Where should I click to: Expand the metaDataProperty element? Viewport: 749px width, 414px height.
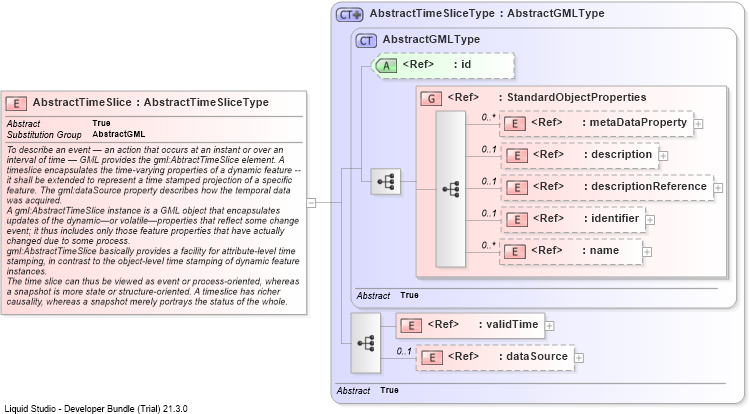(698, 124)
